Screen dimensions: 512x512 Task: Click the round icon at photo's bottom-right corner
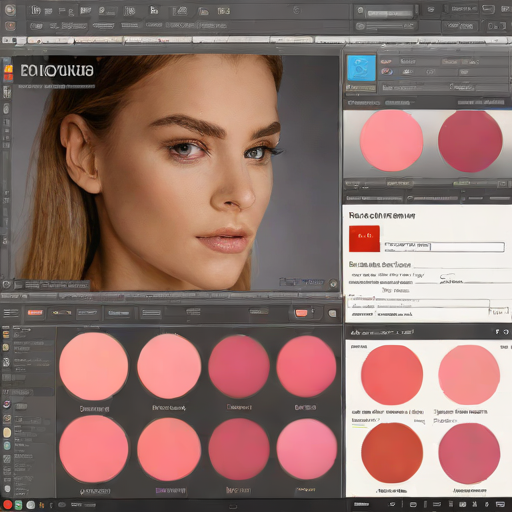pos(333,284)
